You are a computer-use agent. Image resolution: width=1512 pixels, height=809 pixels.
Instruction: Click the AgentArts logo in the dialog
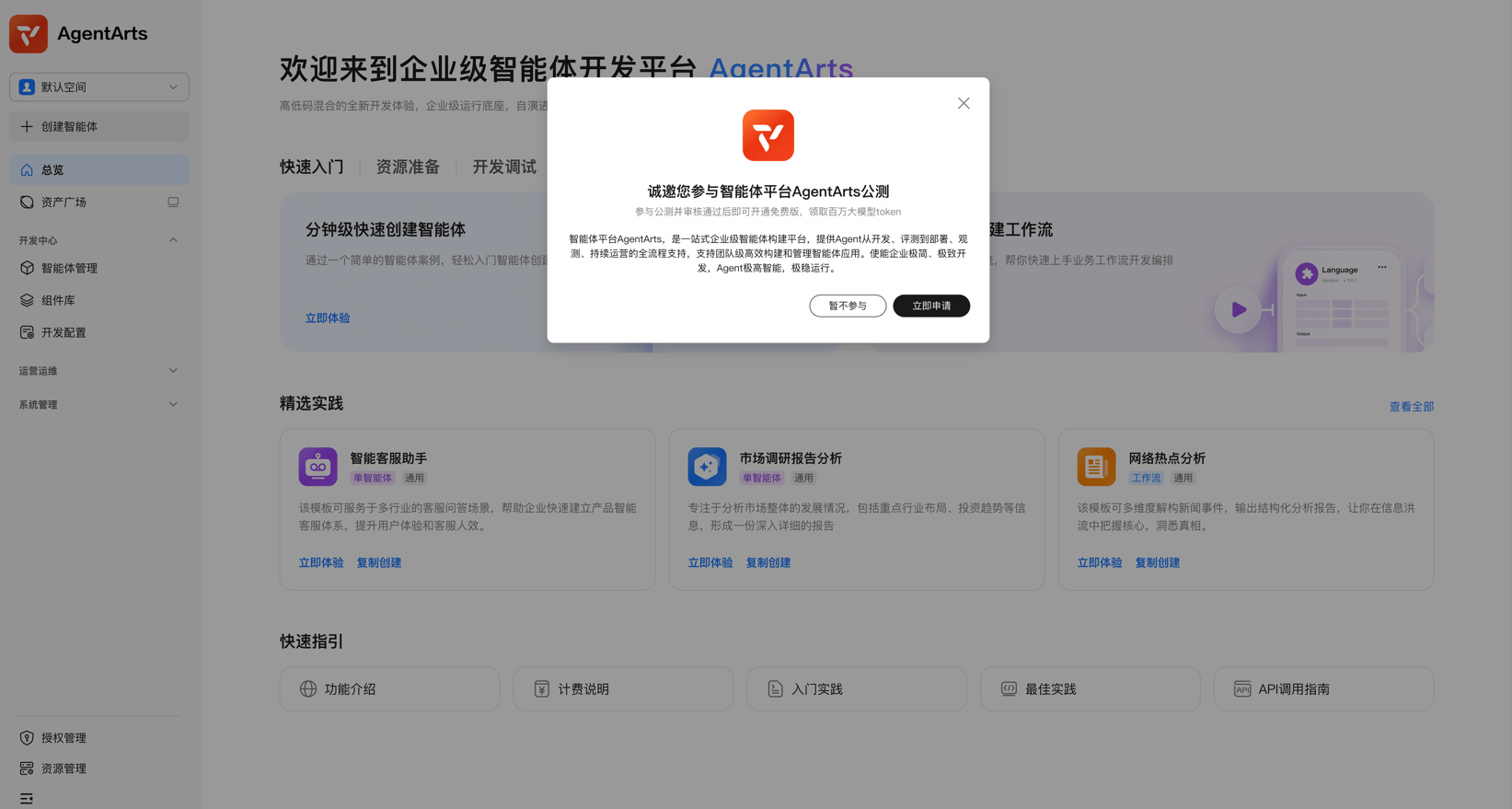pos(768,135)
